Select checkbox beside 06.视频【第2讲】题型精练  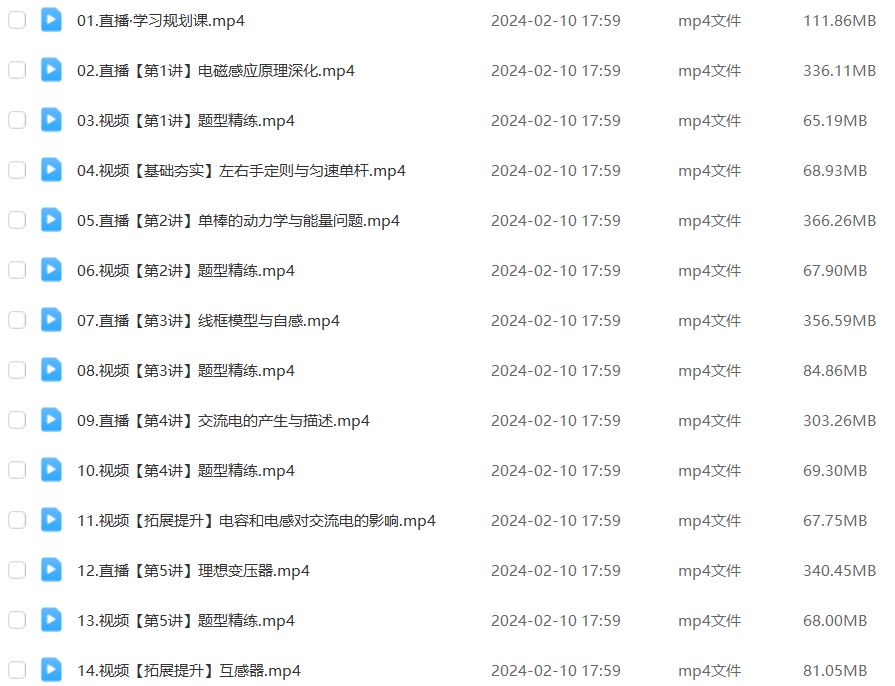17,270
